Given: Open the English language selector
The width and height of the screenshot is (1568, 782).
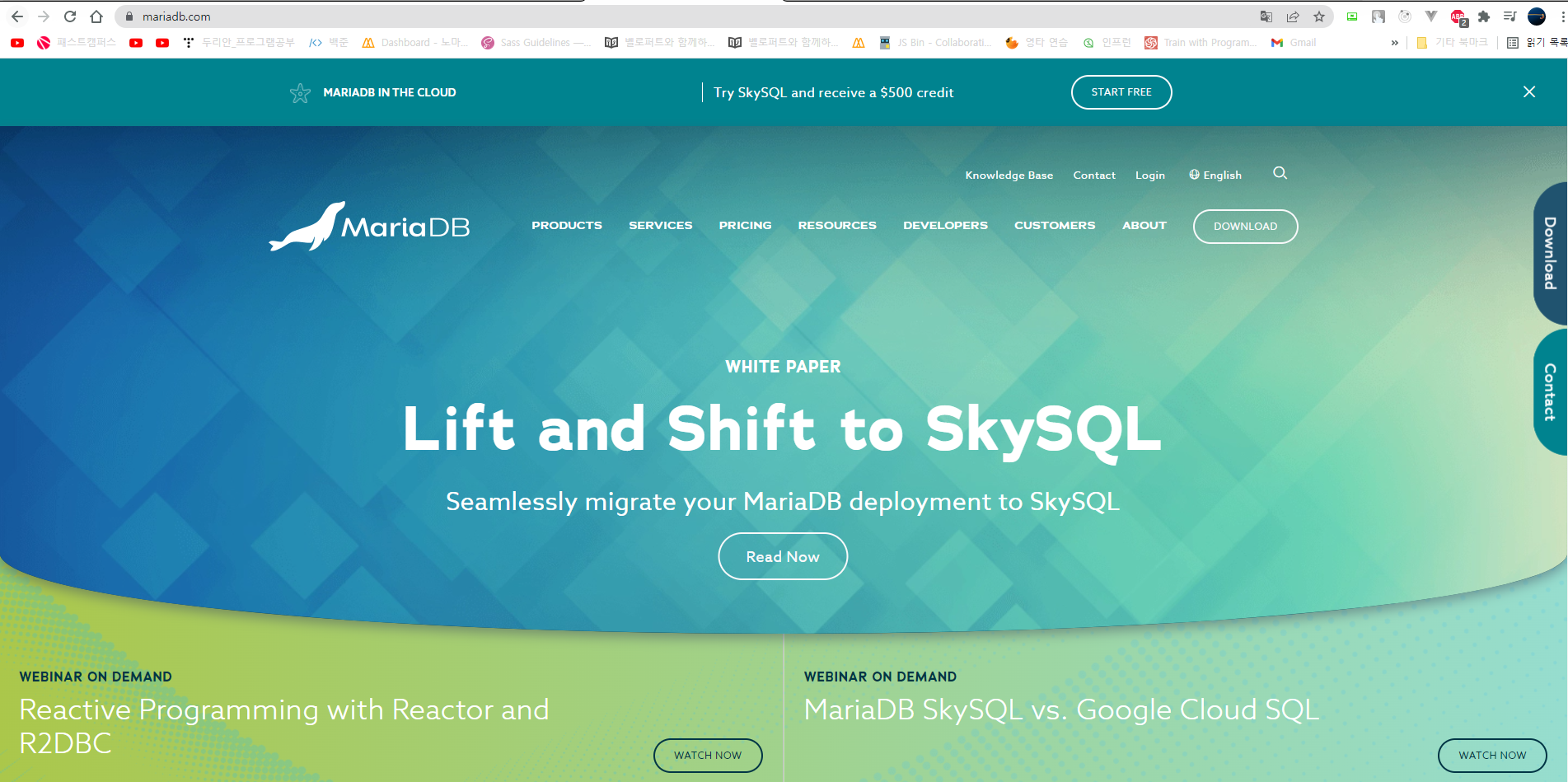Looking at the screenshot, I should [1215, 175].
